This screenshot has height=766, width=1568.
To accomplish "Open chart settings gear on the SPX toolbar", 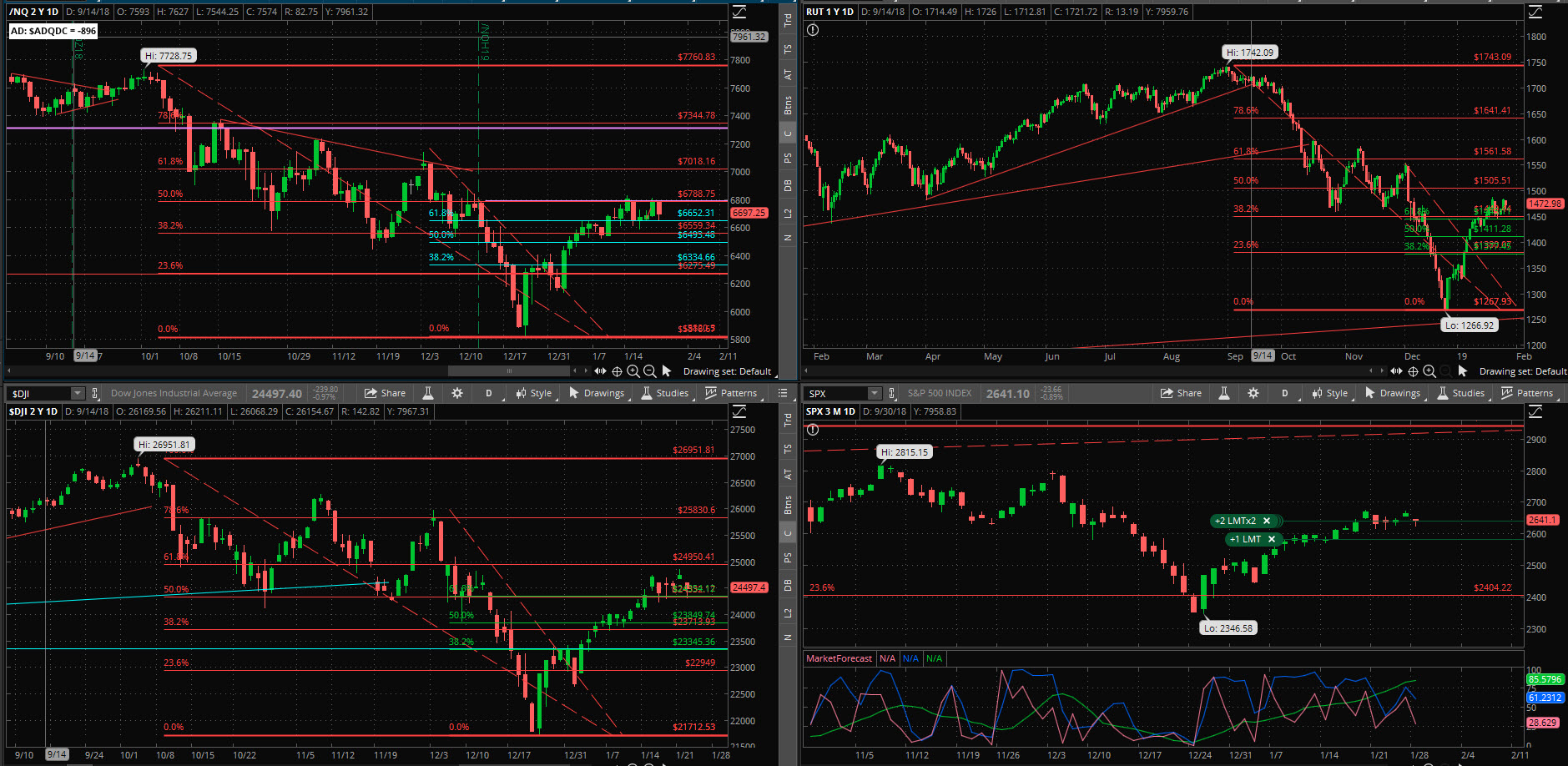I will (1253, 393).
